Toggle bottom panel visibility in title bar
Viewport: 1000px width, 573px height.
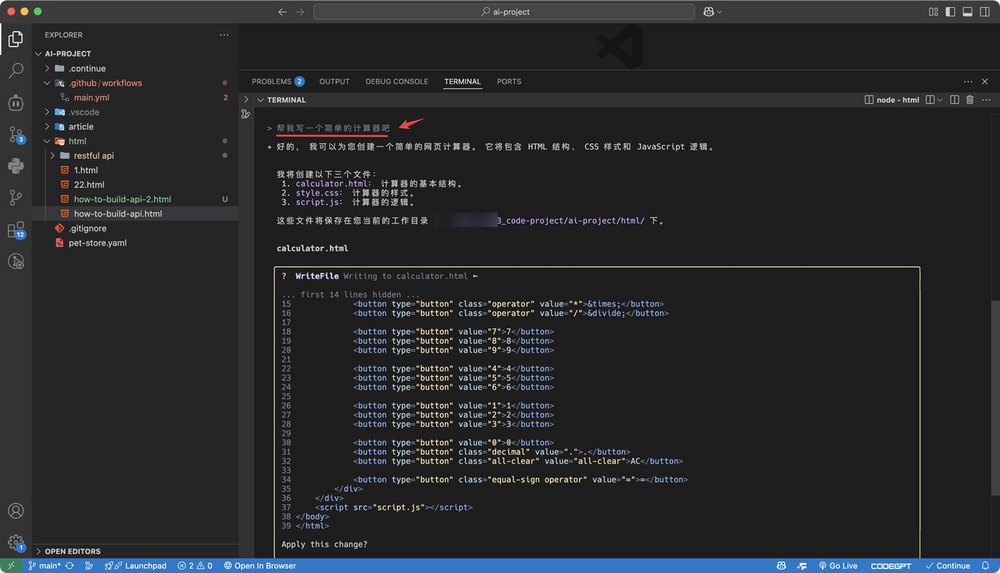[967, 11]
